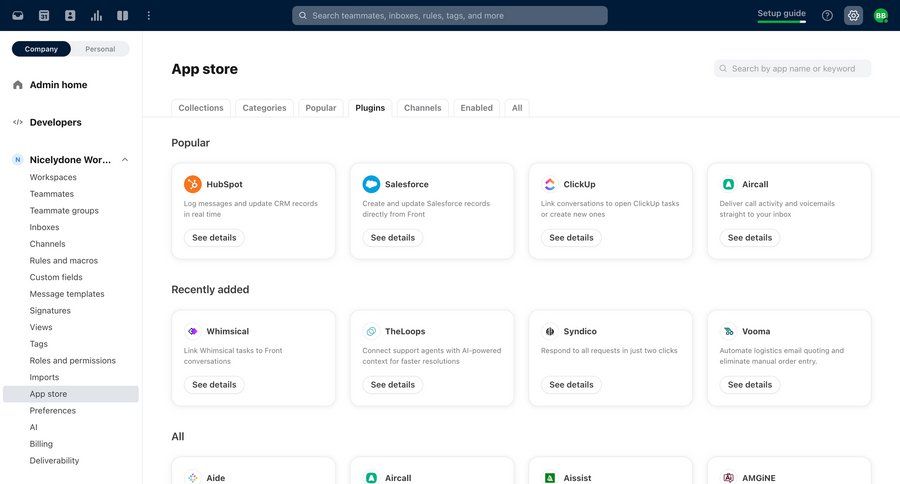The height and width of the screenshot is (484, 900).
Task: Switch to the Channels tab
Action: pos(422,108)
